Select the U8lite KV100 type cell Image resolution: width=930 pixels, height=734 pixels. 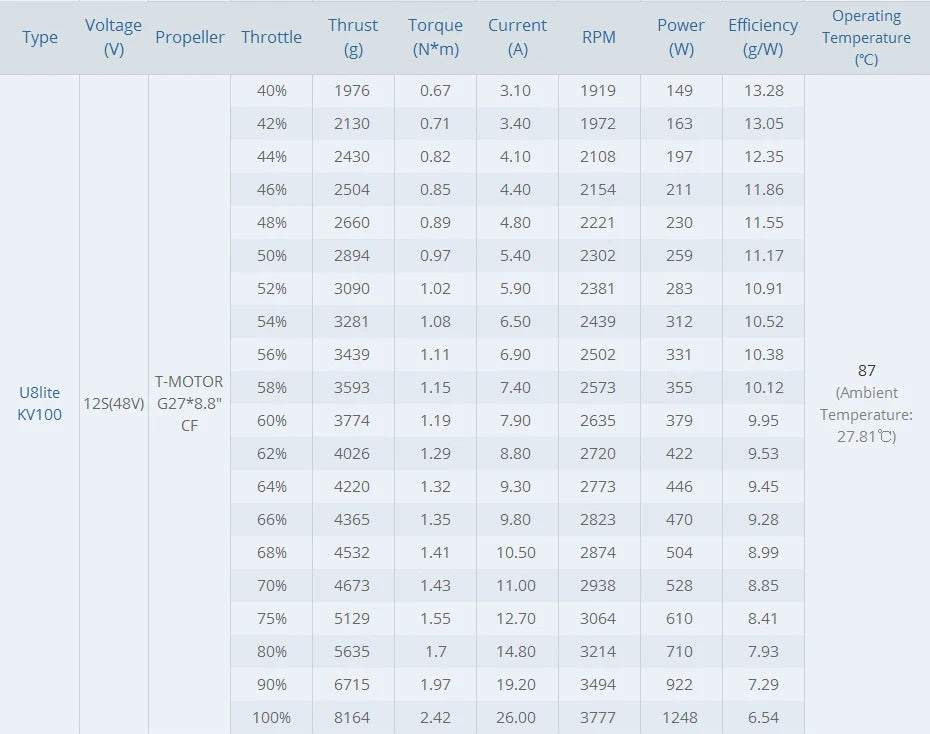click(40, 404)
